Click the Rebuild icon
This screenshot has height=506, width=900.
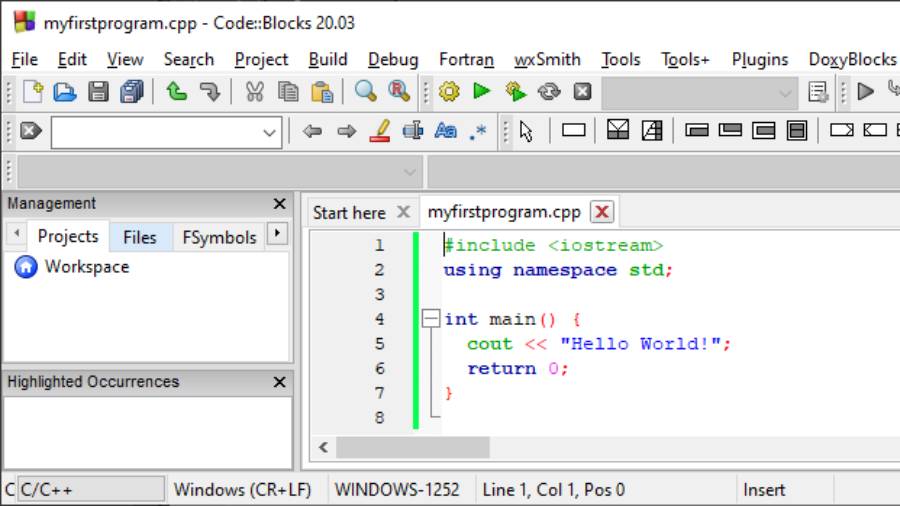(548, 93)
